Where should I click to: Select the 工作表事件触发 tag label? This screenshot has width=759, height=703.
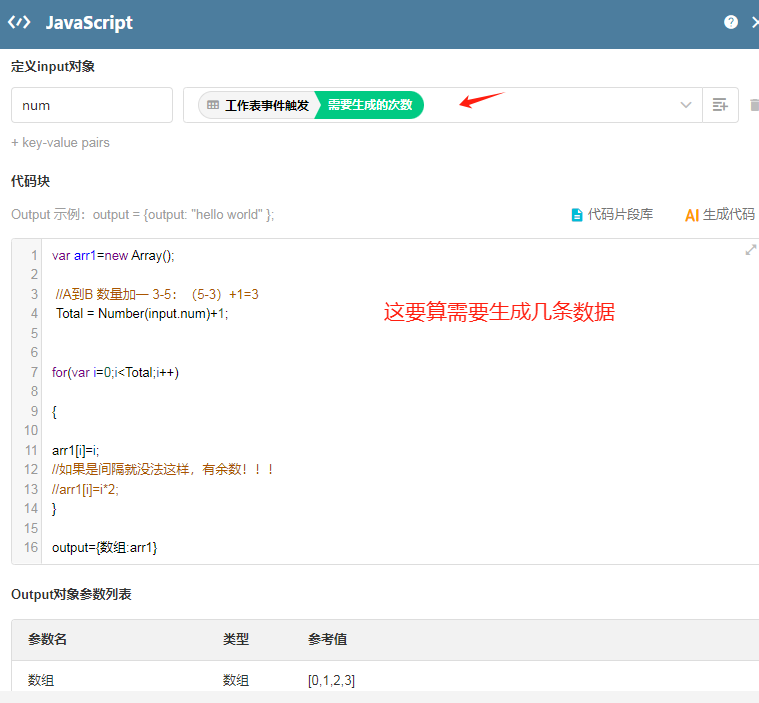(x=266, y=105)
